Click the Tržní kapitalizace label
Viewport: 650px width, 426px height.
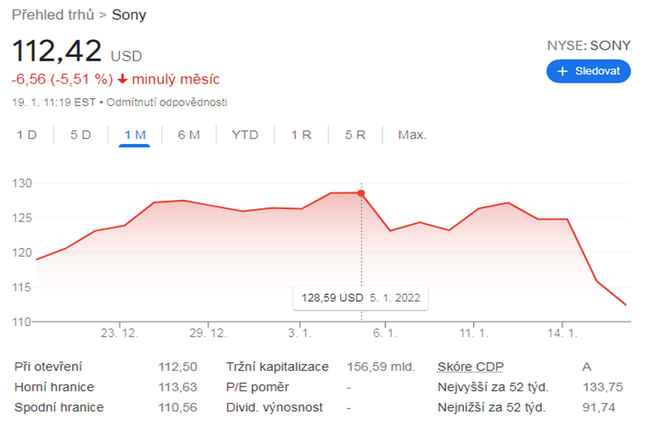coord(277,367)
